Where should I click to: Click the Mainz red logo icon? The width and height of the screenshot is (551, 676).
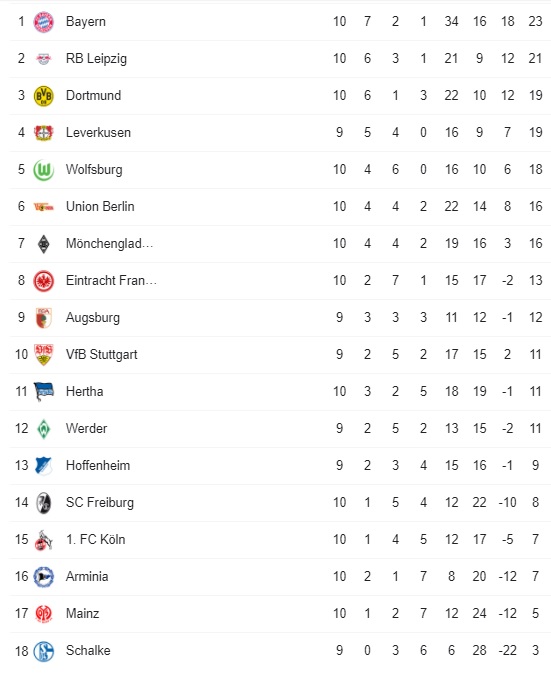pyautogui.click(x=44, y=614)
